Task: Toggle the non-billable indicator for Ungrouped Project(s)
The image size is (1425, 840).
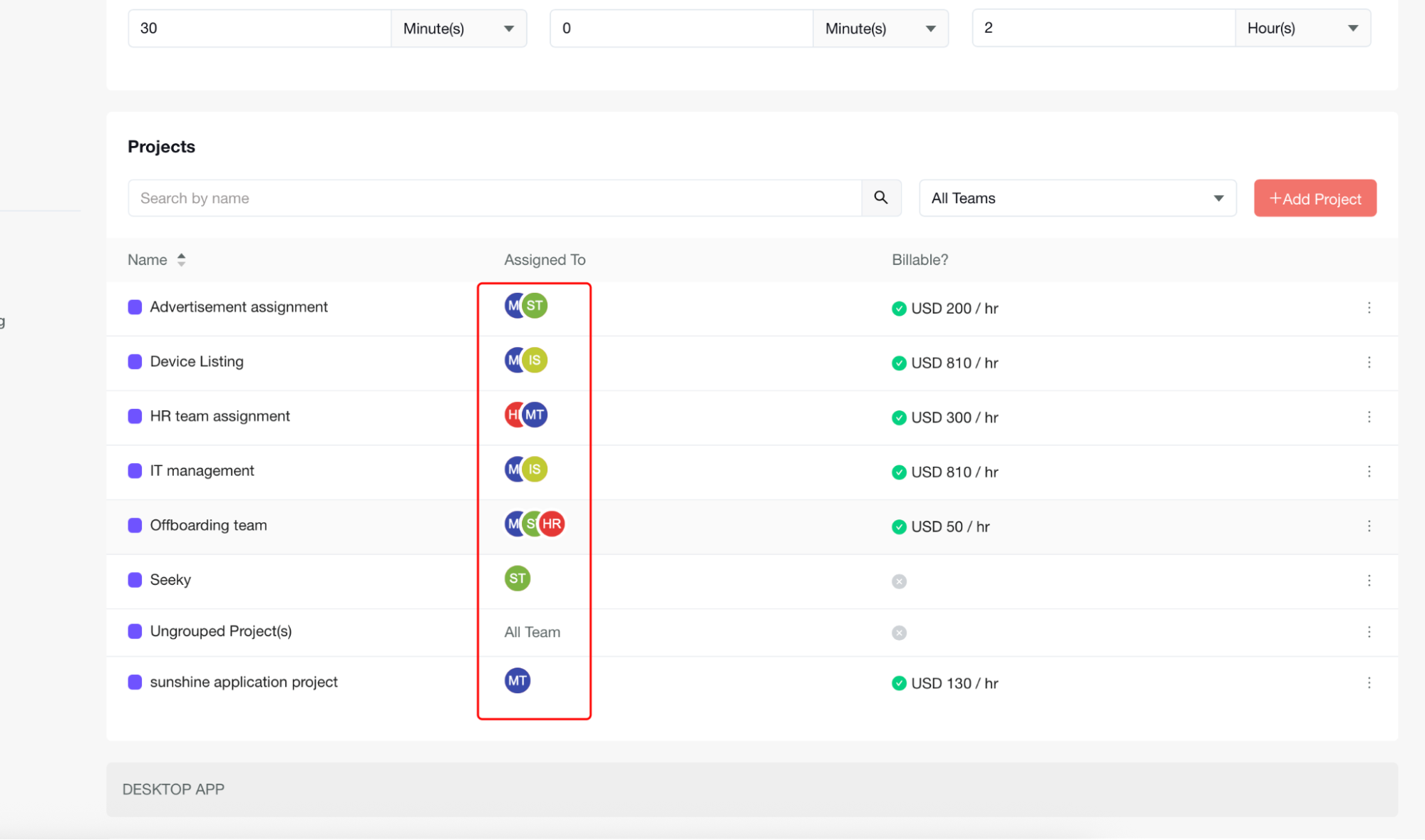Action: pyautogui.click(x=899, y=633)
